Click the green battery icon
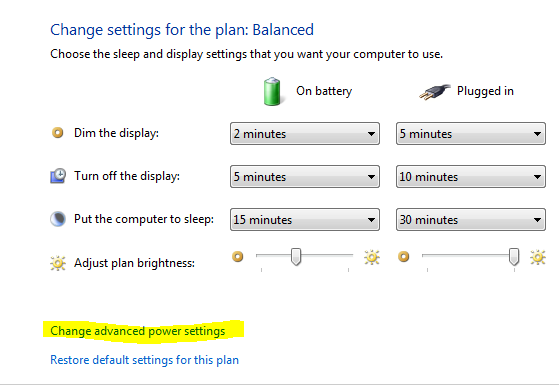The height and width of the screenshot is (386, 559). [272, 92]
